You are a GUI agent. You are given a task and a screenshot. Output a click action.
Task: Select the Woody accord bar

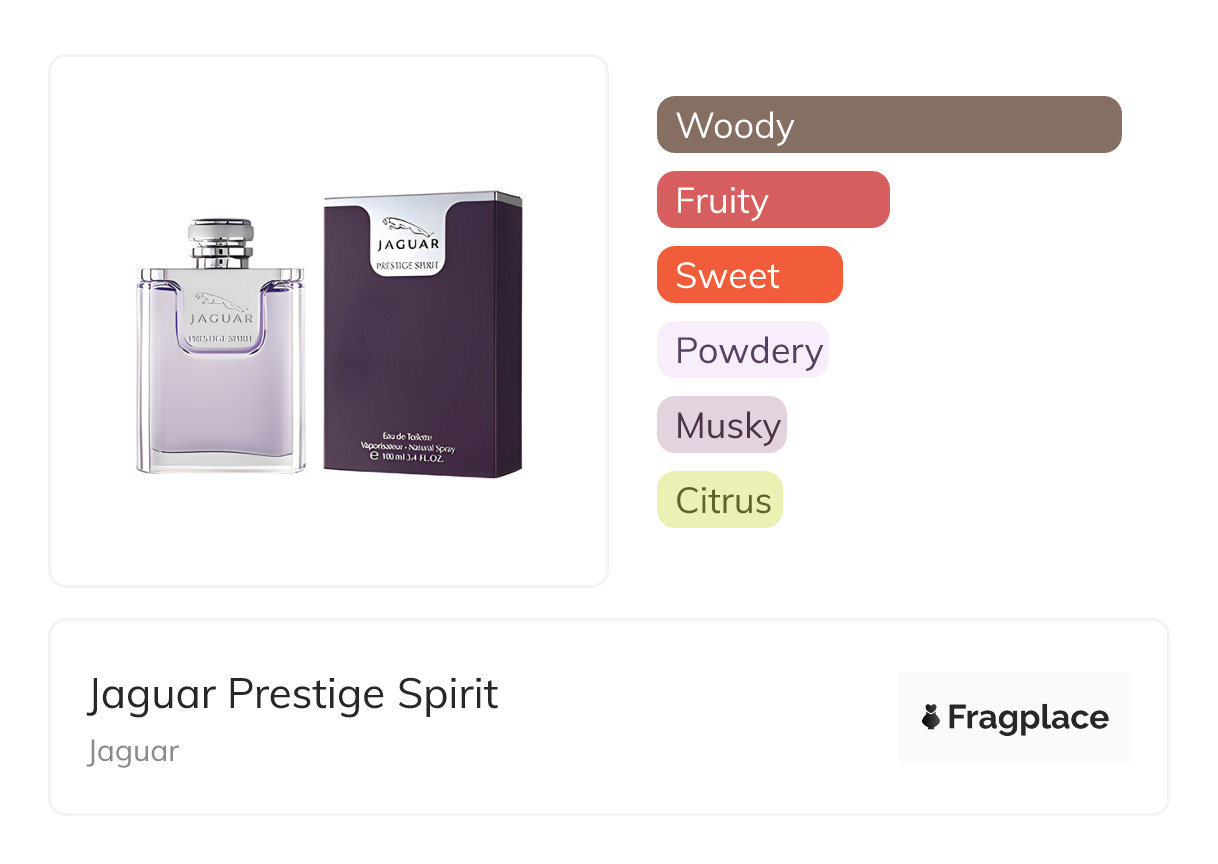[x=889, y=125]
